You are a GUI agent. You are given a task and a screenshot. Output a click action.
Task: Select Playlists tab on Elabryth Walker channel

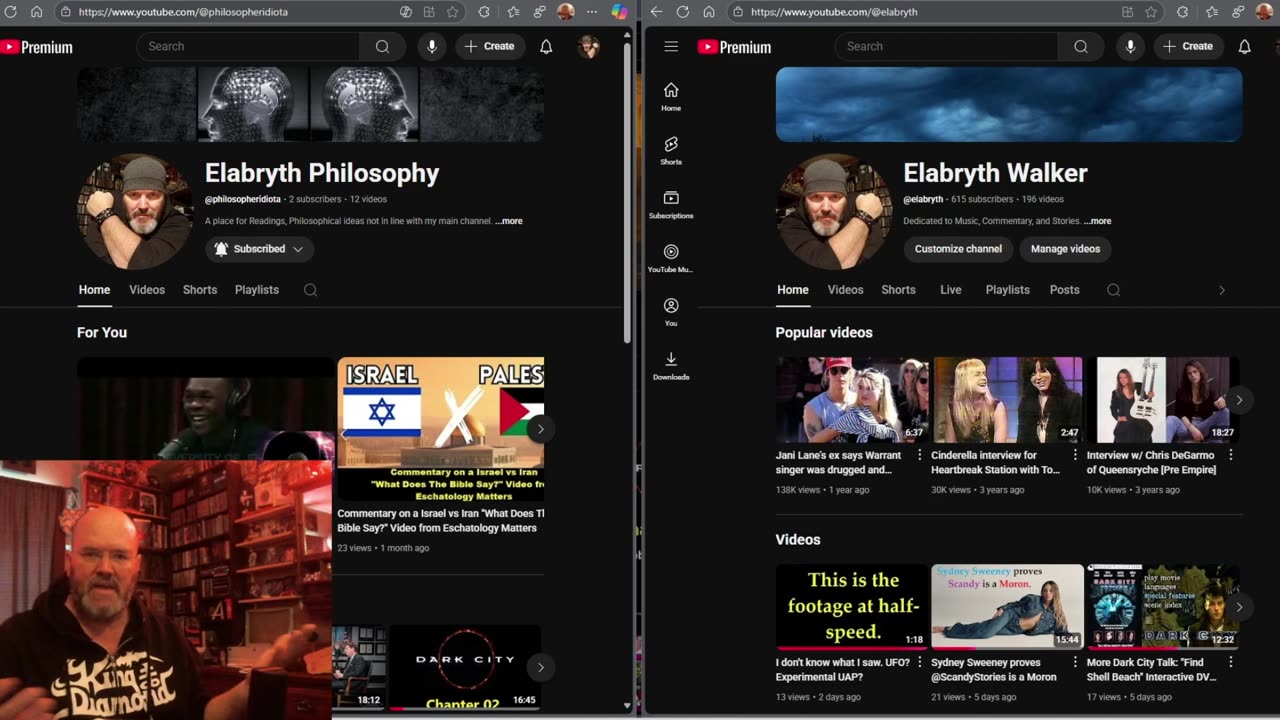click(1007, 290)
